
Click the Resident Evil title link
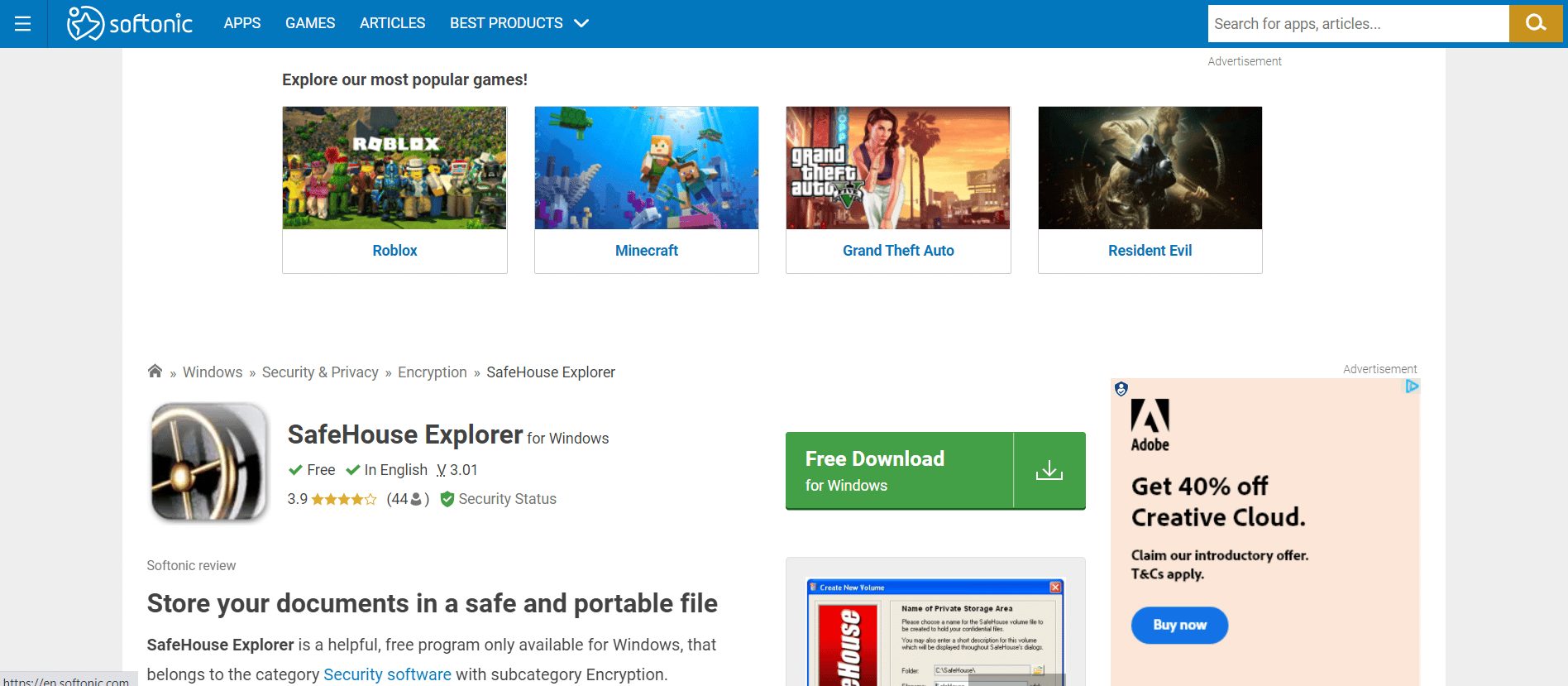pos(1150,251)
